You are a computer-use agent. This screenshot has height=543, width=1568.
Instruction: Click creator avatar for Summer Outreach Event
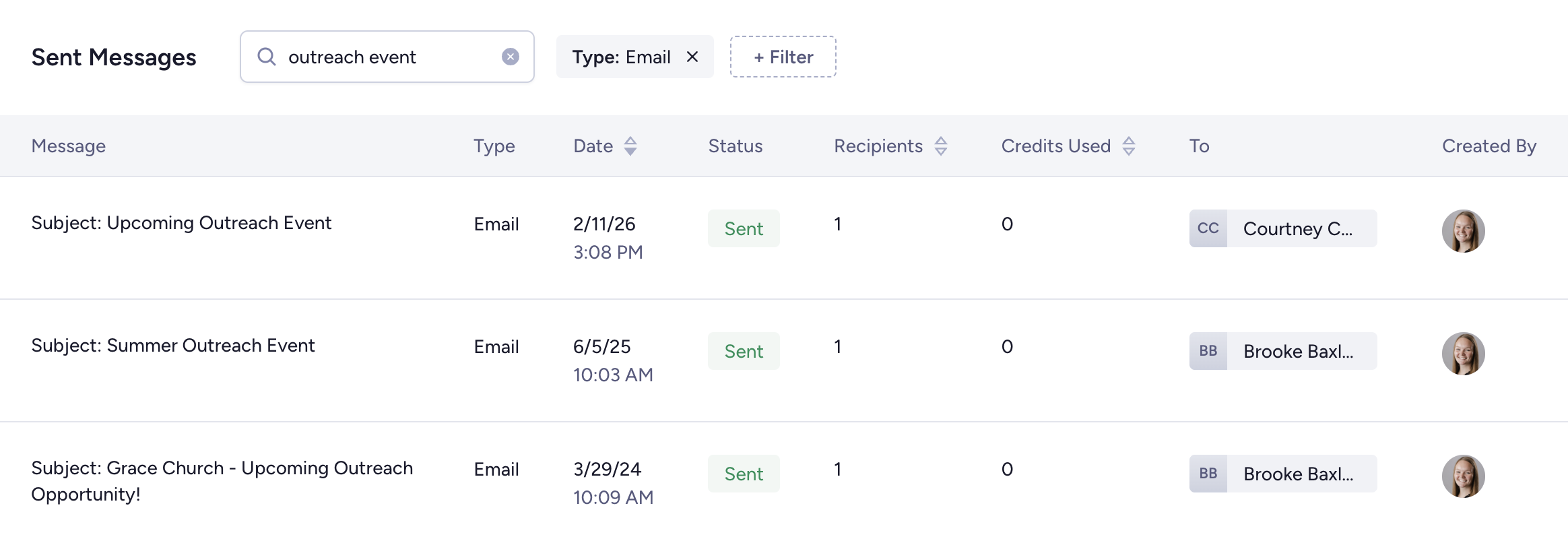1463,354
